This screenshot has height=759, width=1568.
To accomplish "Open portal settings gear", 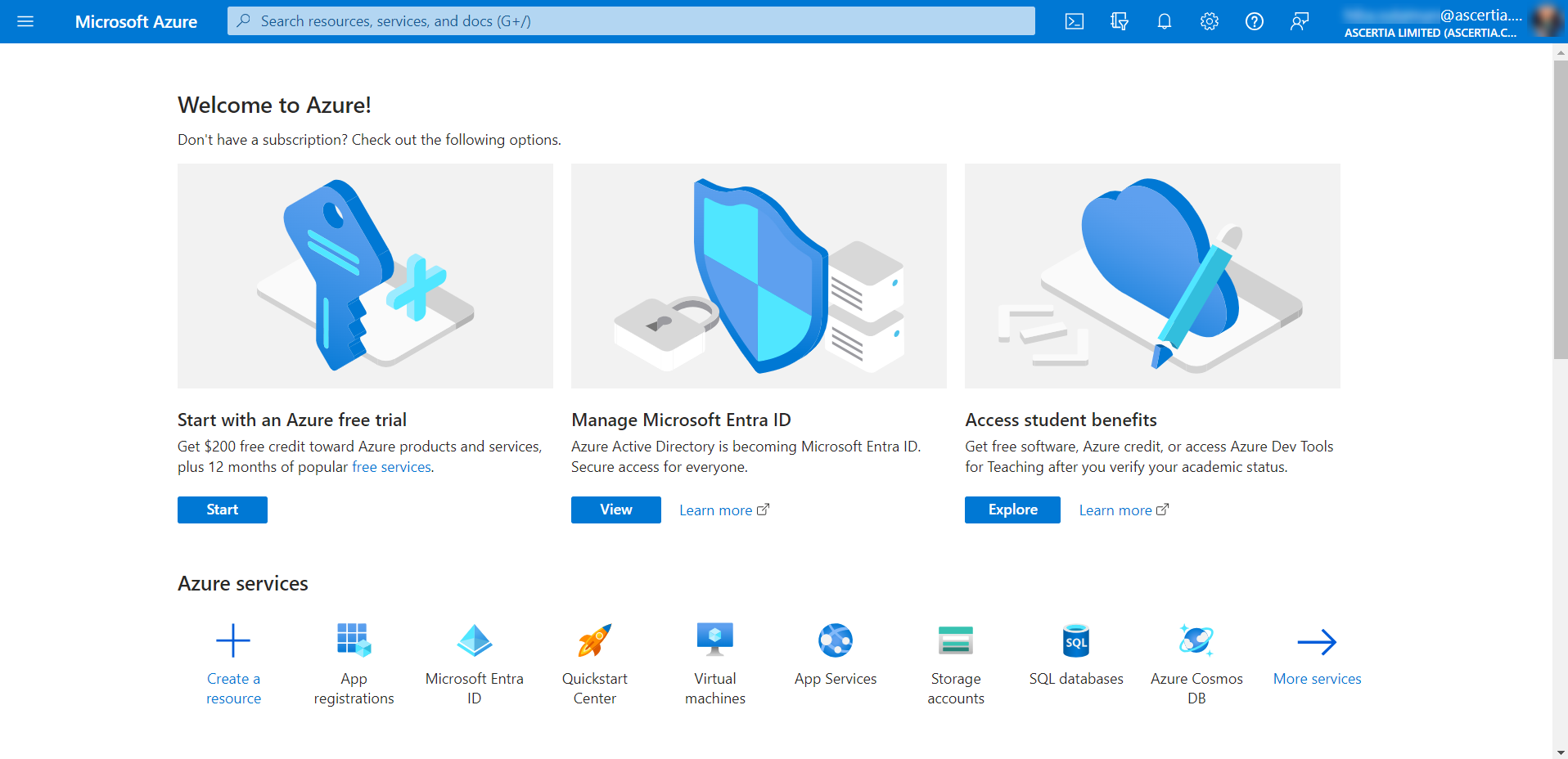I will click(1209, 21).
